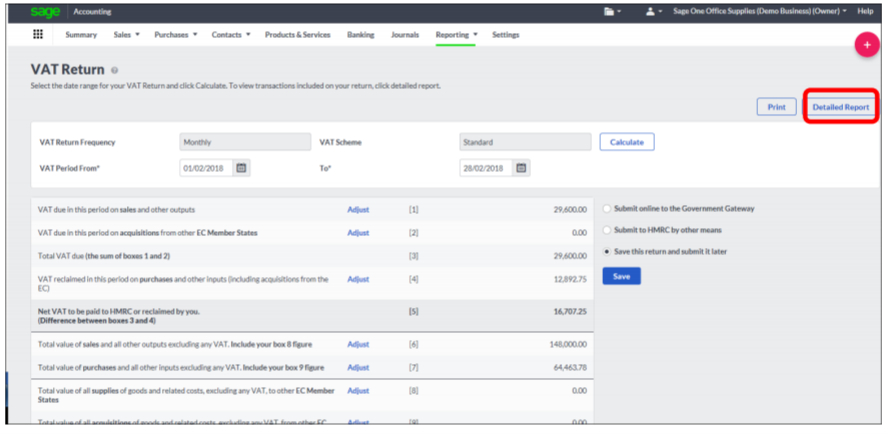Expand the Contacts menu
This screenshot has width=888, height=434.
point(231,35)
